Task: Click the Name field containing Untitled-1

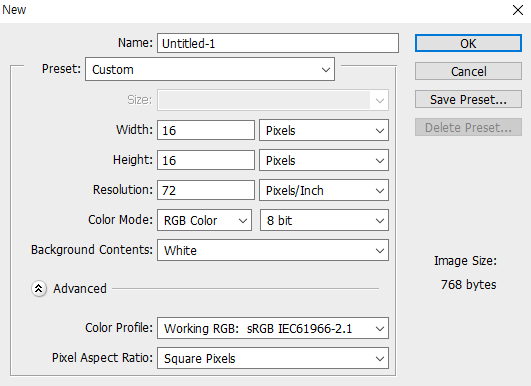Action: coord(278,43)
